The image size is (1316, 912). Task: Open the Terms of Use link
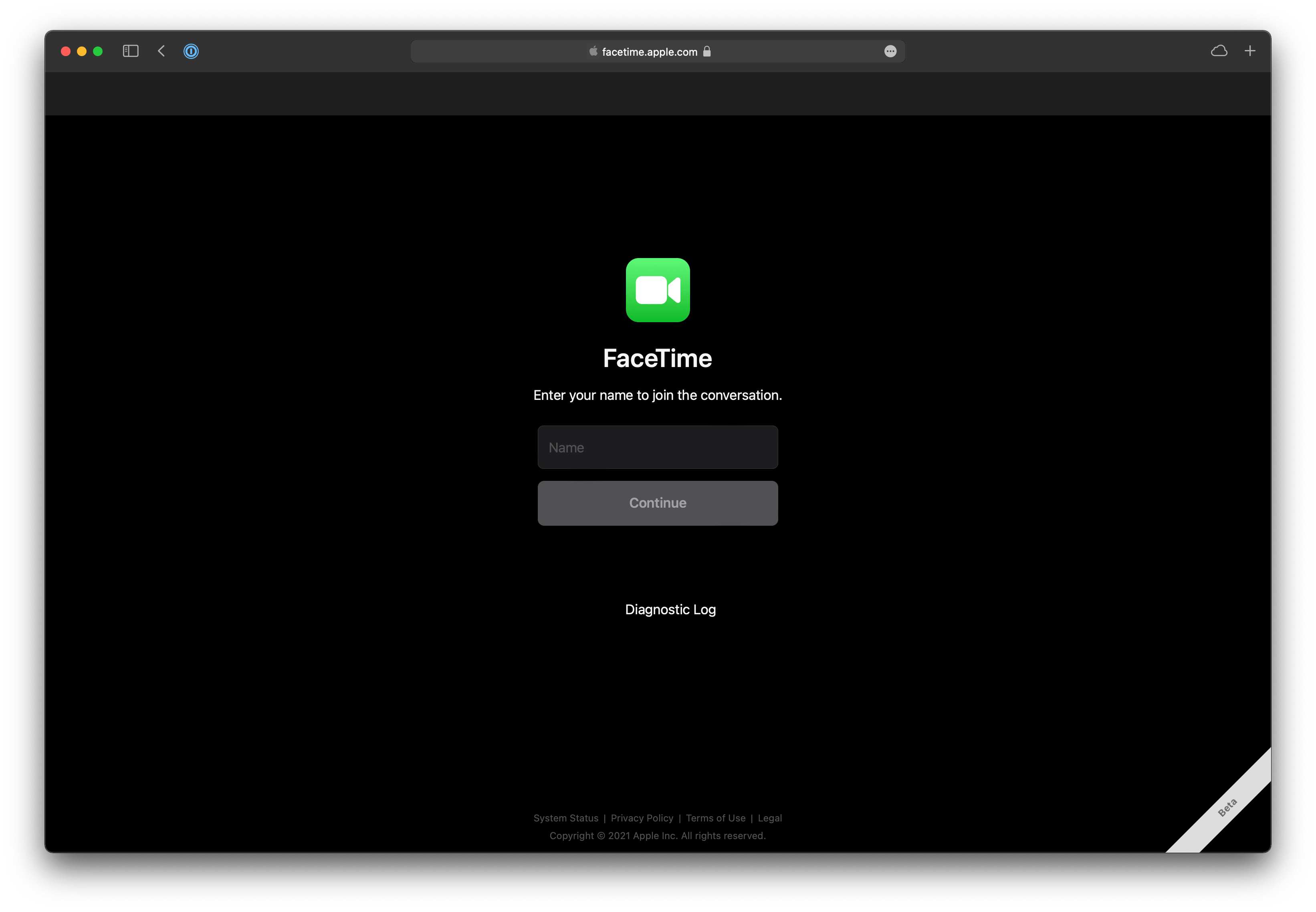(715, 818)
